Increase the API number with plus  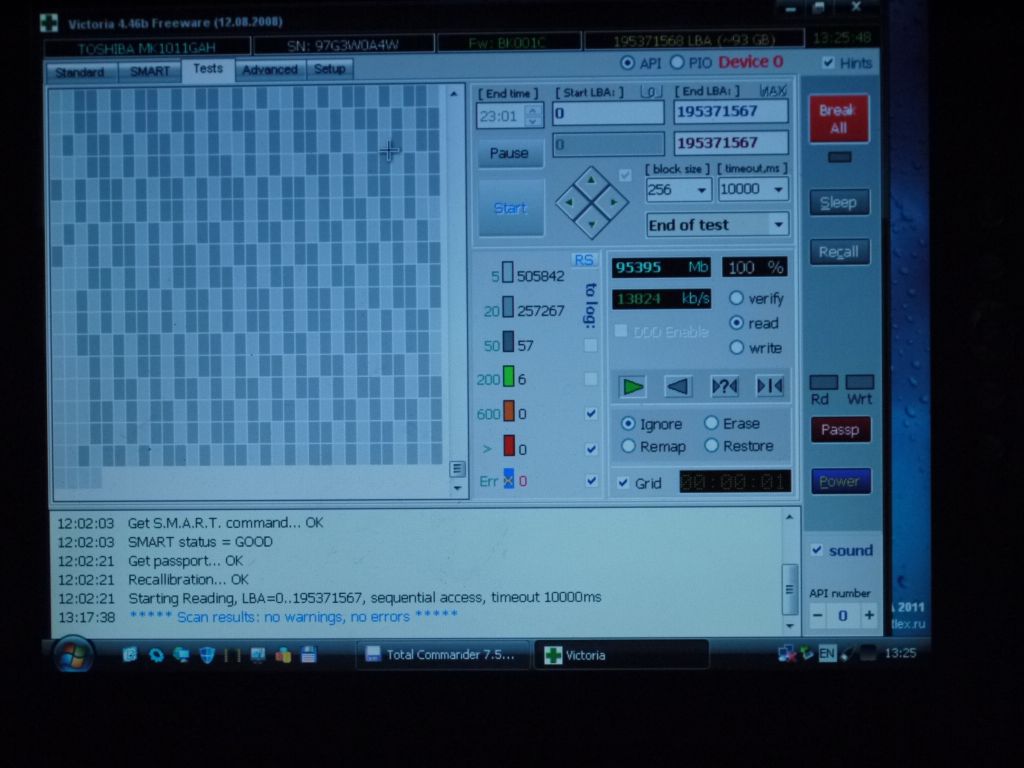click(869, 615)
